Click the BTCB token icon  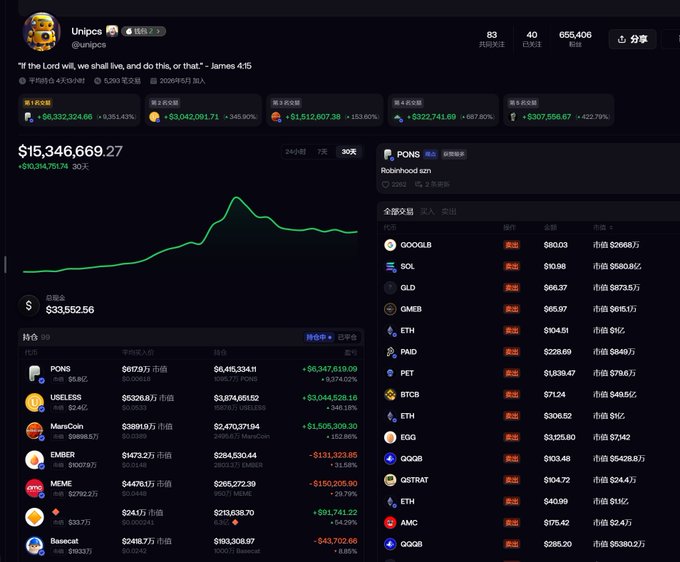click(x=390, y=395)
